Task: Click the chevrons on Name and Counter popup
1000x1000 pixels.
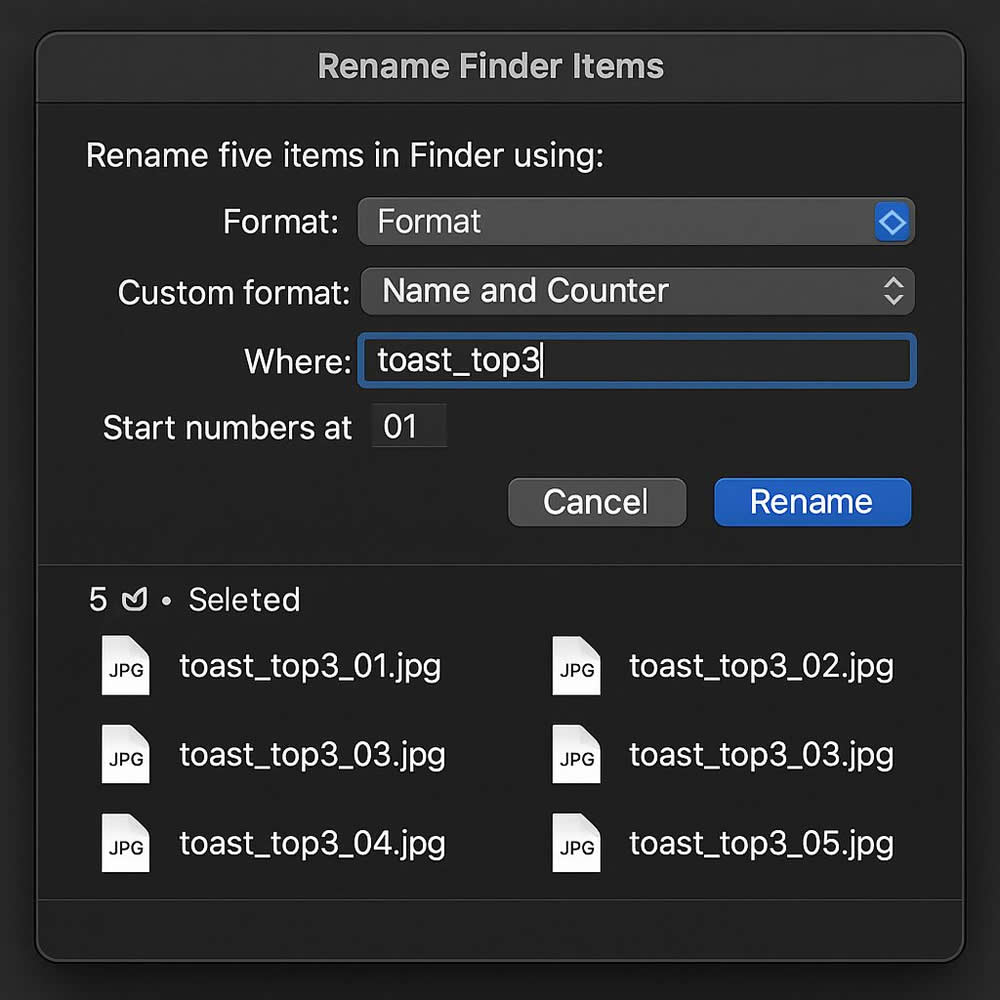Action: point(893,291)
